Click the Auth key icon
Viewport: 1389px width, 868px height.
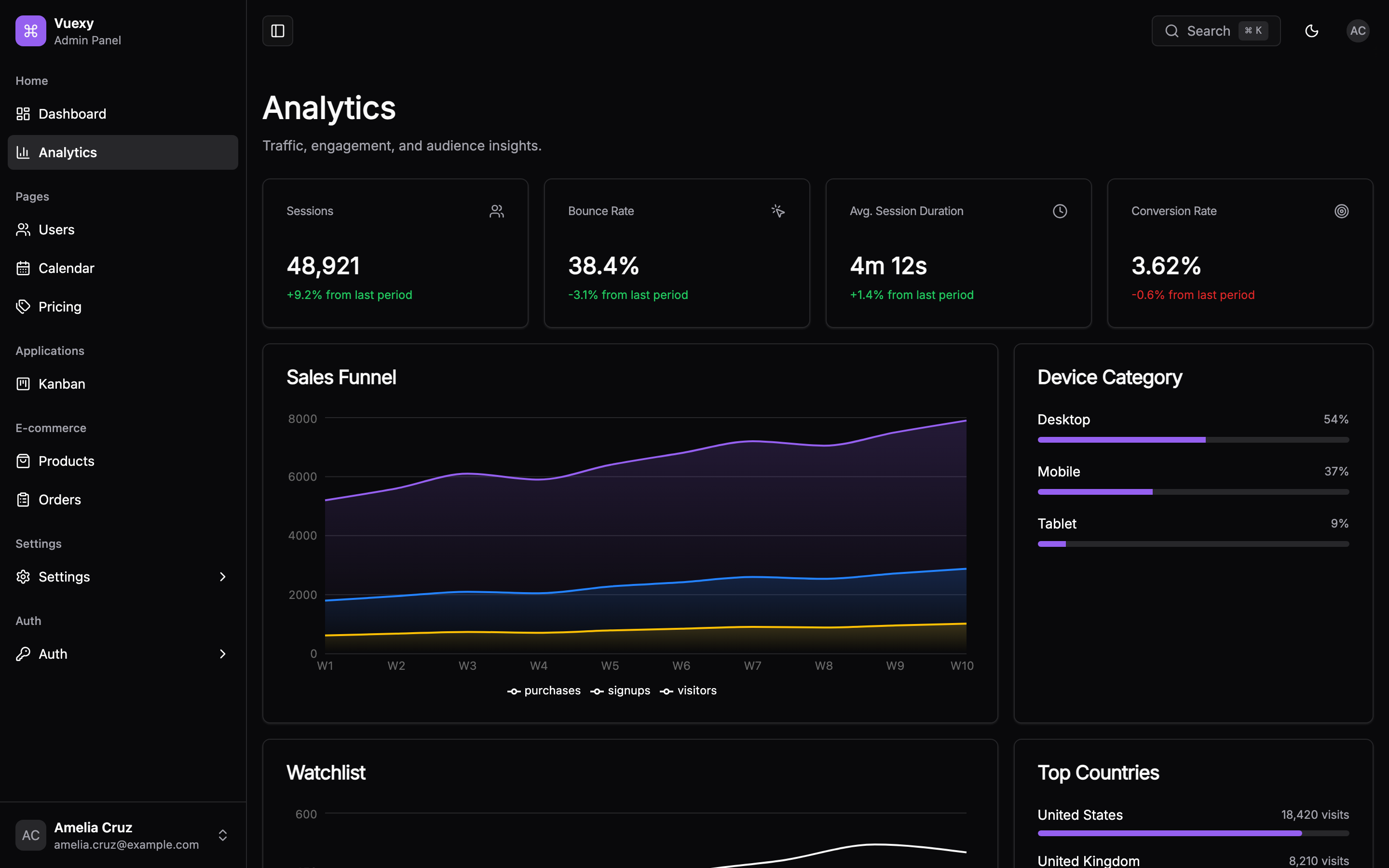coord(23,654)
